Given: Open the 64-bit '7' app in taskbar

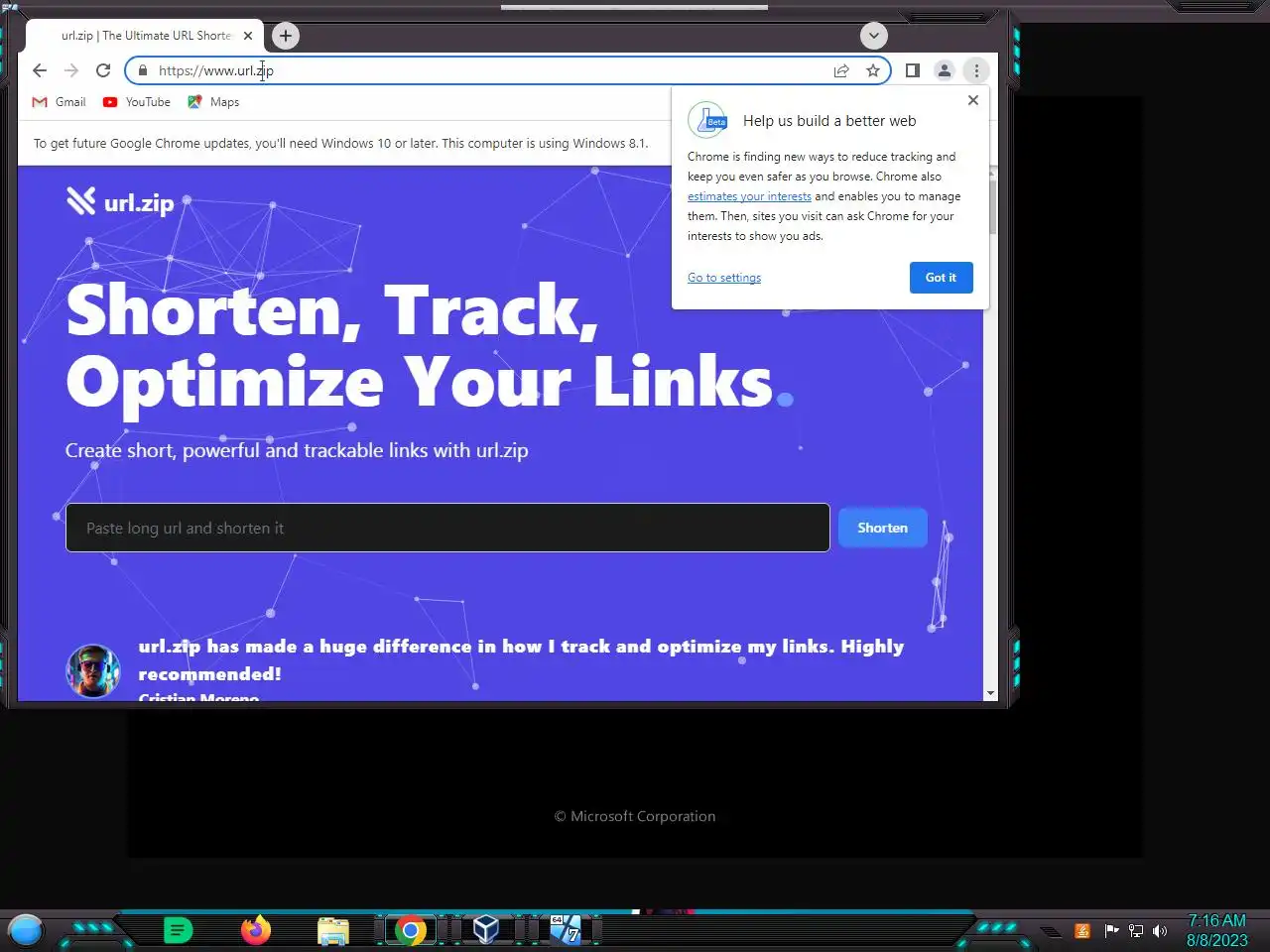Looking at the screenshot, I should (x=565, y=930).
